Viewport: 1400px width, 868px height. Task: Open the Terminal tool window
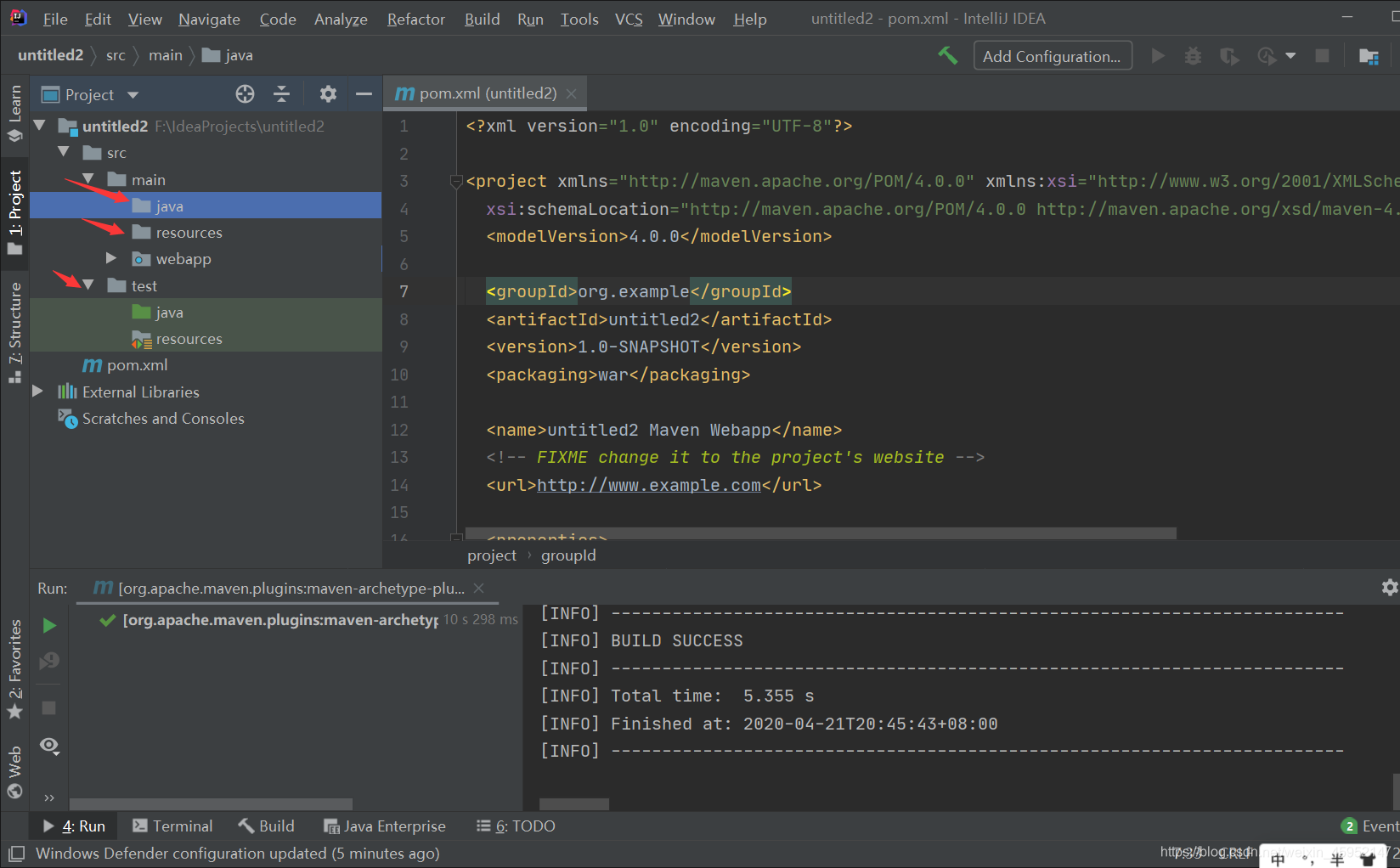(x=172, y=826)
